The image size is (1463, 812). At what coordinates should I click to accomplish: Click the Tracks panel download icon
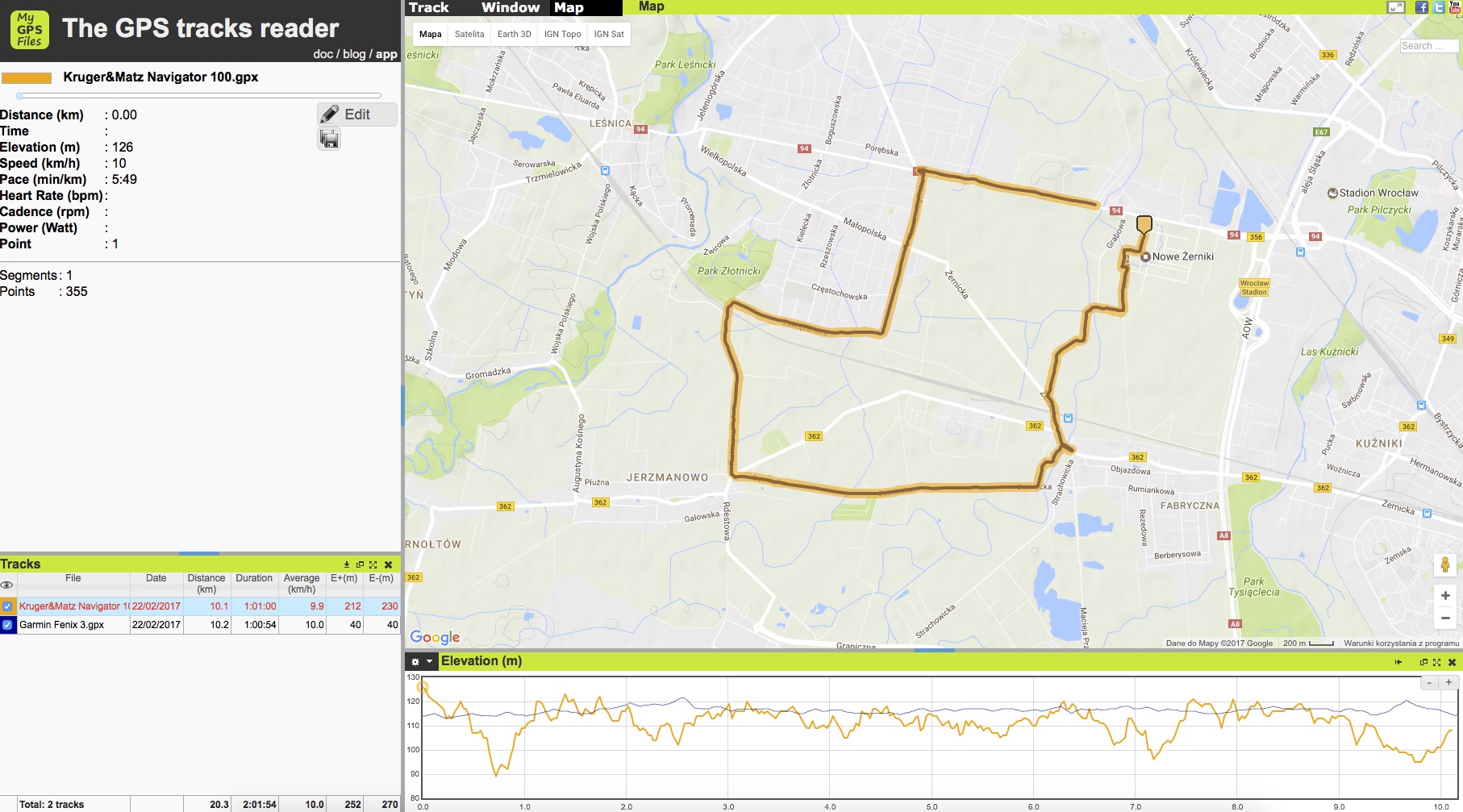(x=347, y=564)
